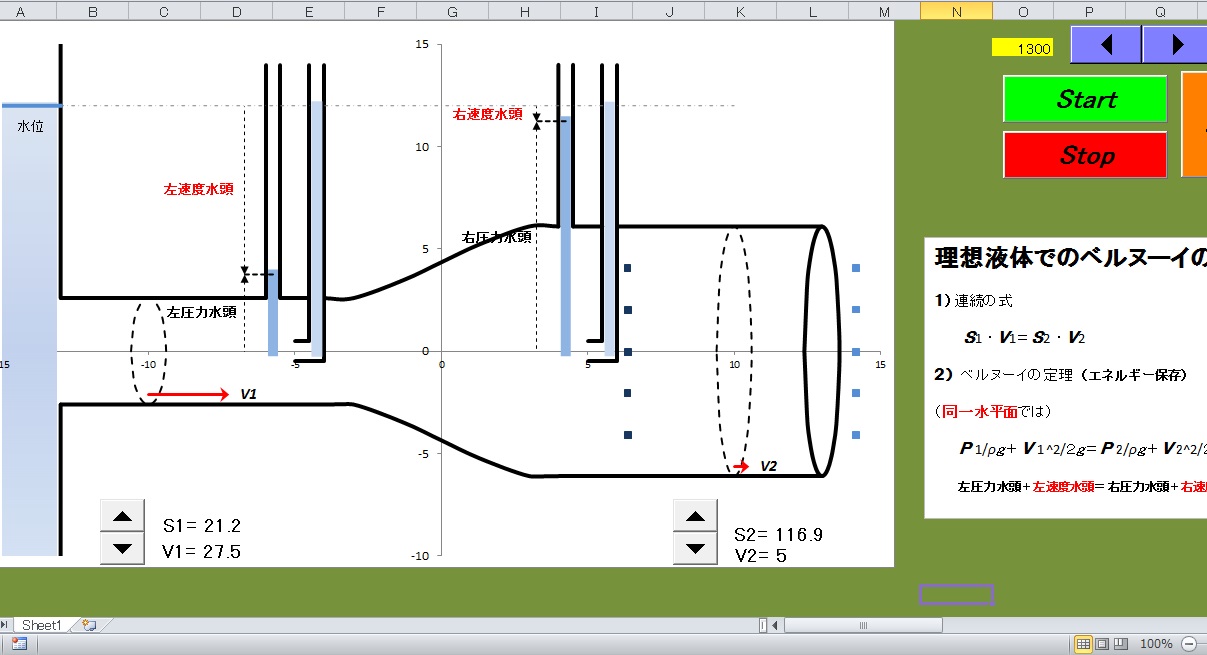1207x655 pixels.
Task: Click the red V1 velocity arrow
Action: (x=188, y=395)
